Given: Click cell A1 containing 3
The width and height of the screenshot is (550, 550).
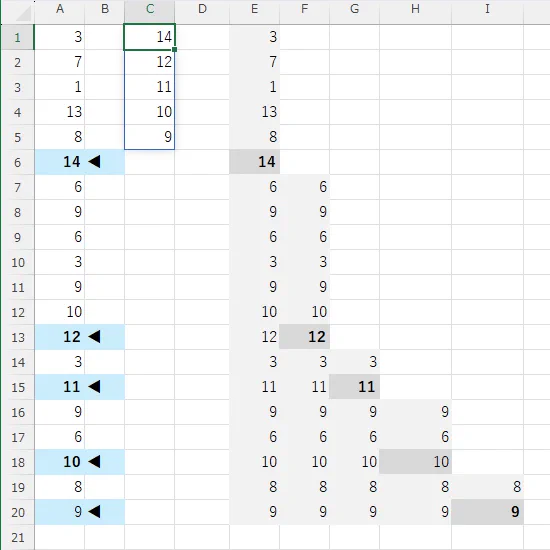Looking at the screenshot, I should 60,37.
